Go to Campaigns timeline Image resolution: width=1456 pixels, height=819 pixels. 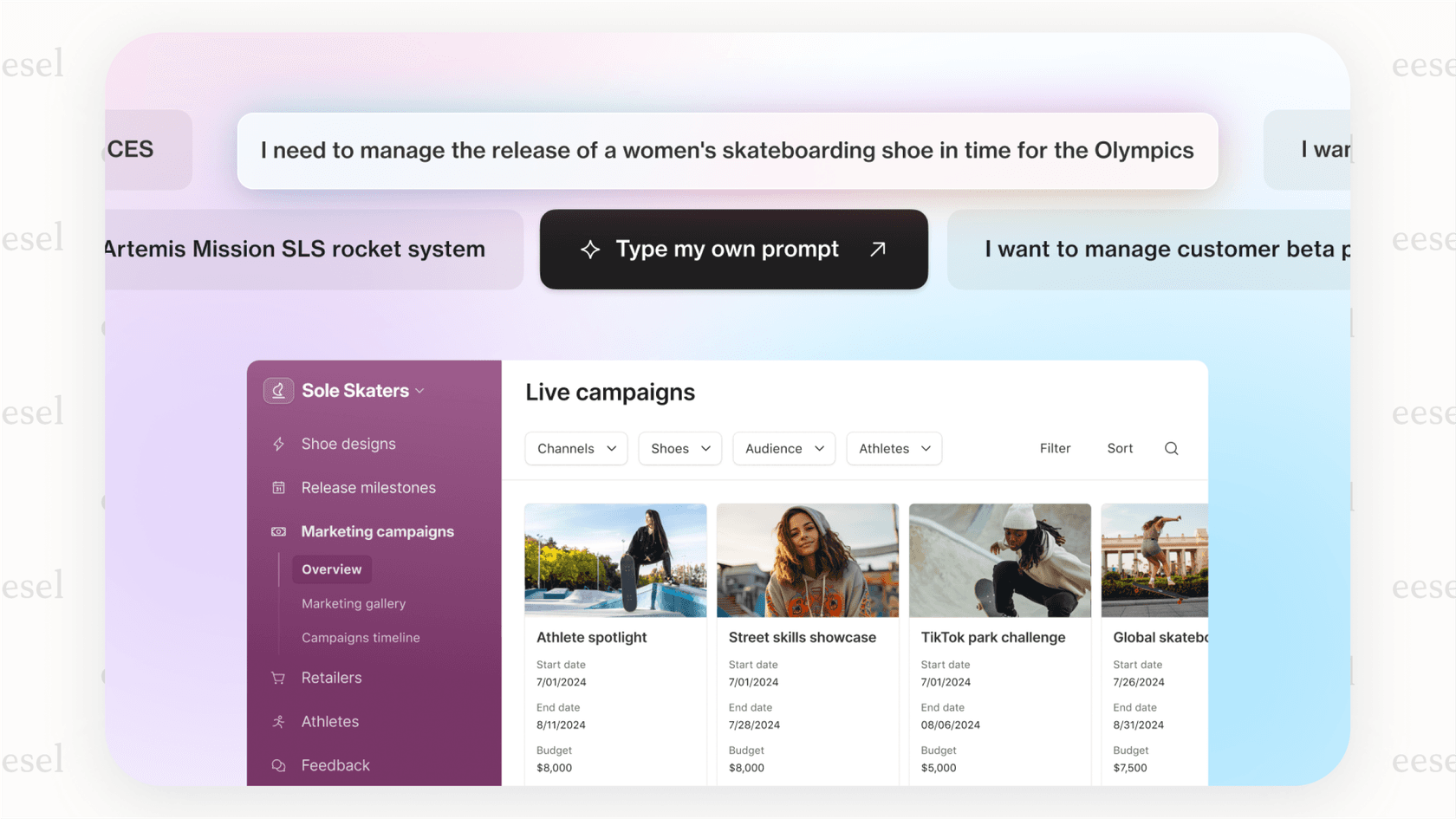[x=361, y=637]
